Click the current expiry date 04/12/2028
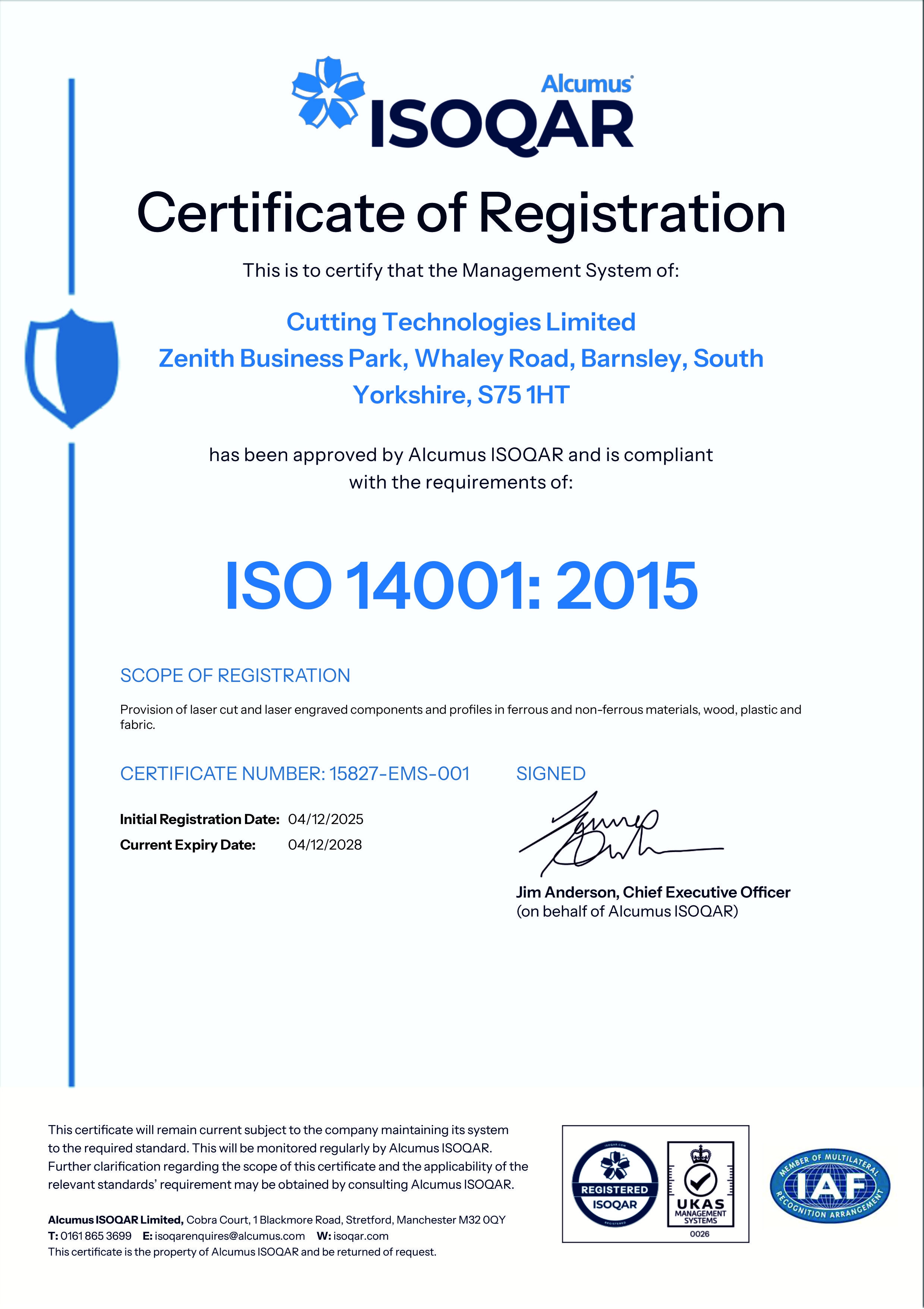 point(325,845)
